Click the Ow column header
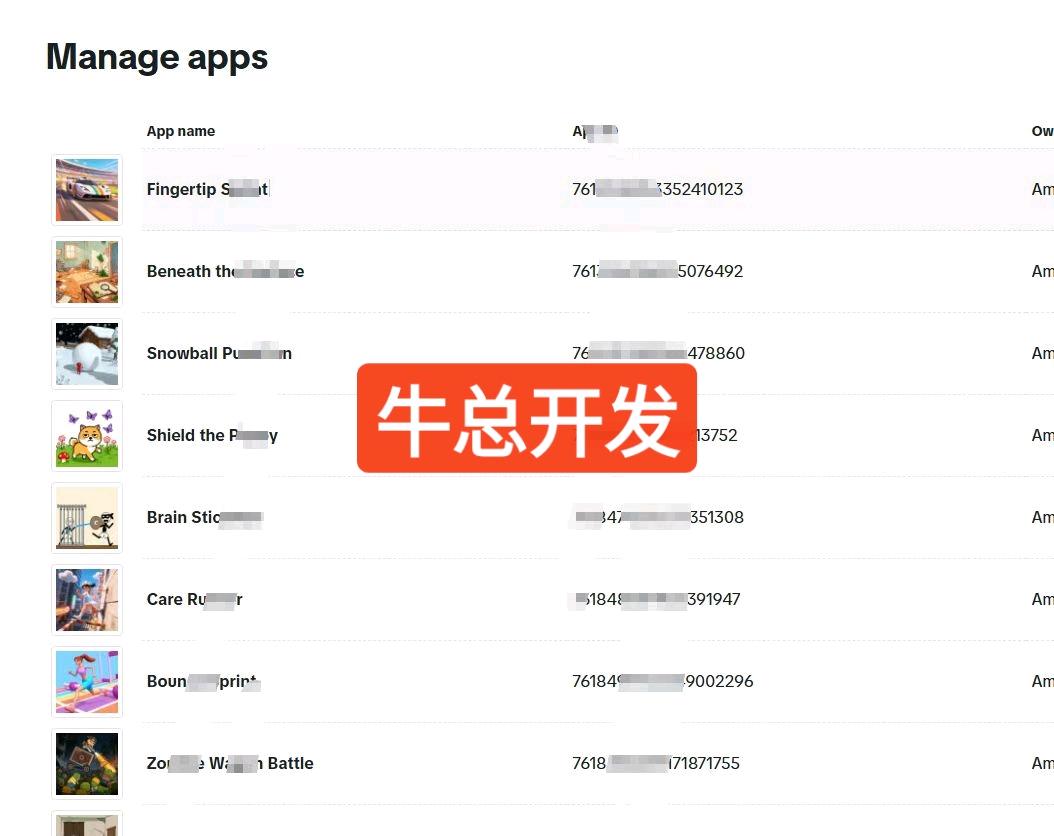Viewport: 1054px width, 836px height. (1042, 131)
